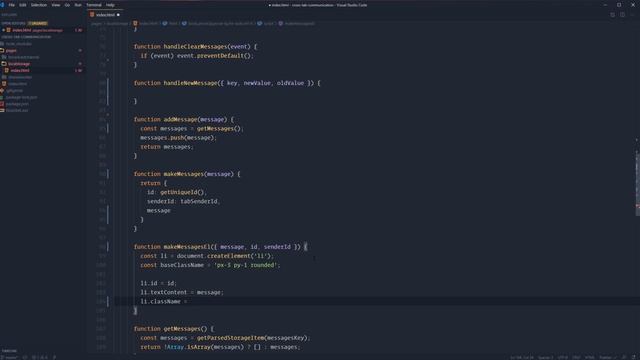Place cursor after li.className =

[189, 301]
